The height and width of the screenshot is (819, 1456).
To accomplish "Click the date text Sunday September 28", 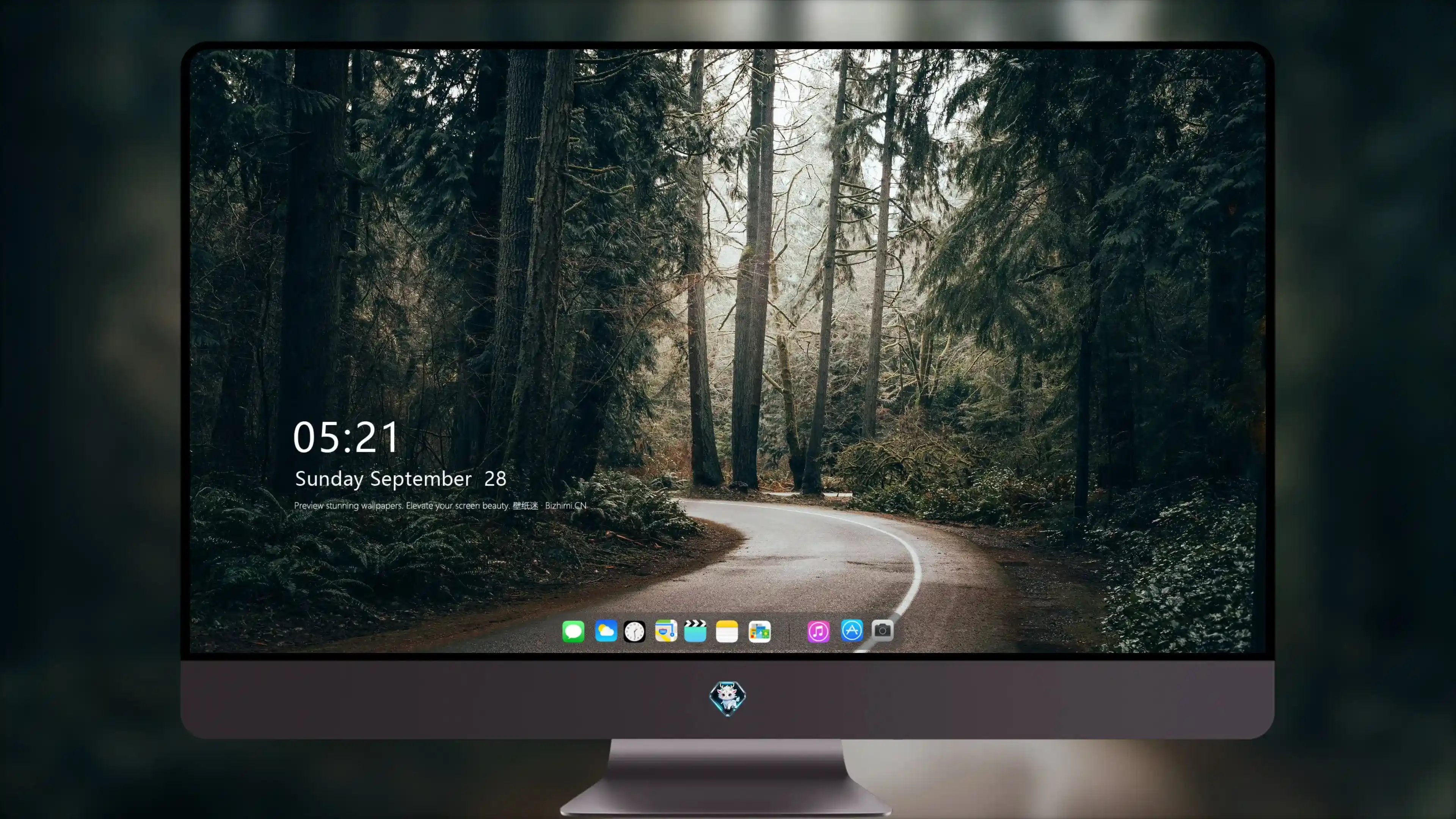I will [401, 479].
